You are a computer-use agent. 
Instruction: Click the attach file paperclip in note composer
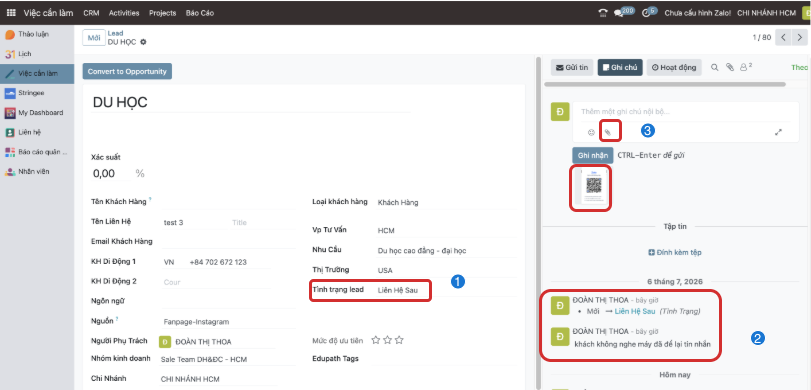pos(608,132)
